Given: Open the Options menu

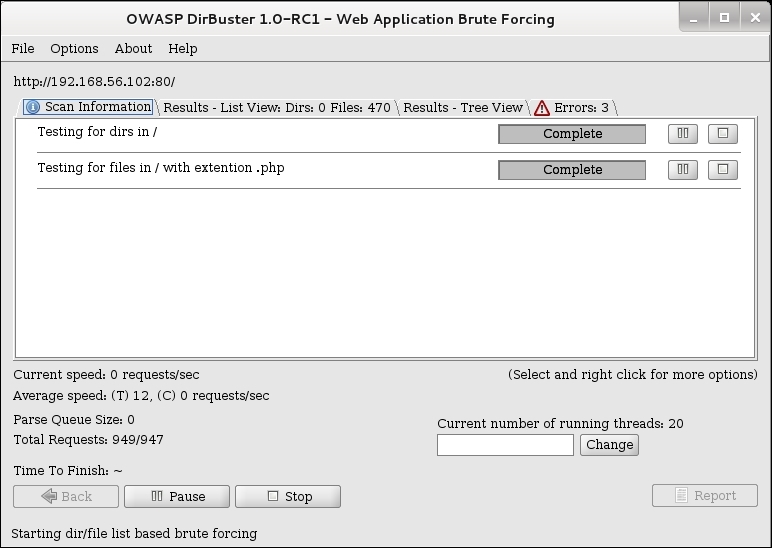Looking at the screenshot, I should pos(74,48).
